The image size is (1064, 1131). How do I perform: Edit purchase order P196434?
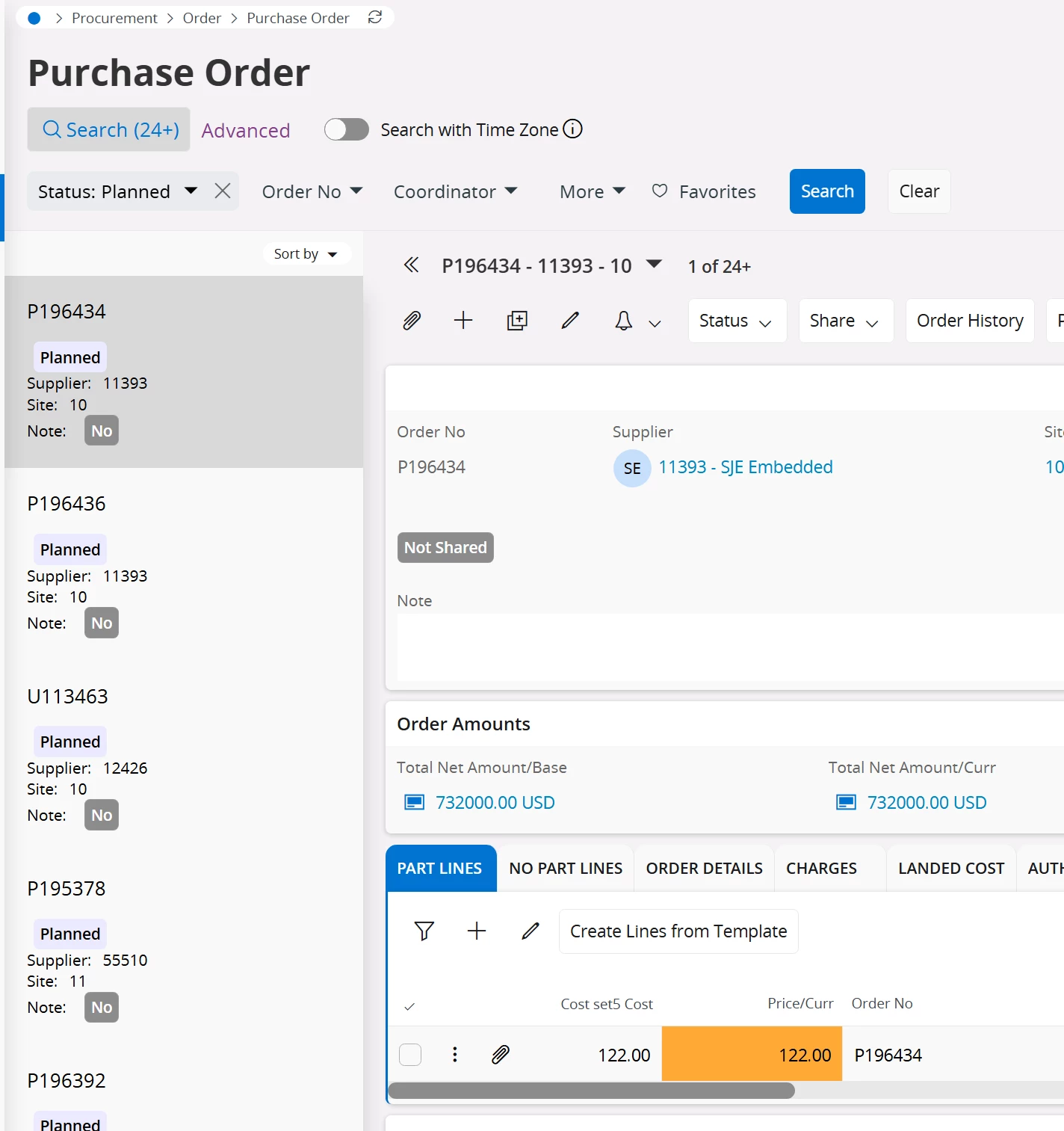(x=570, y=321)
